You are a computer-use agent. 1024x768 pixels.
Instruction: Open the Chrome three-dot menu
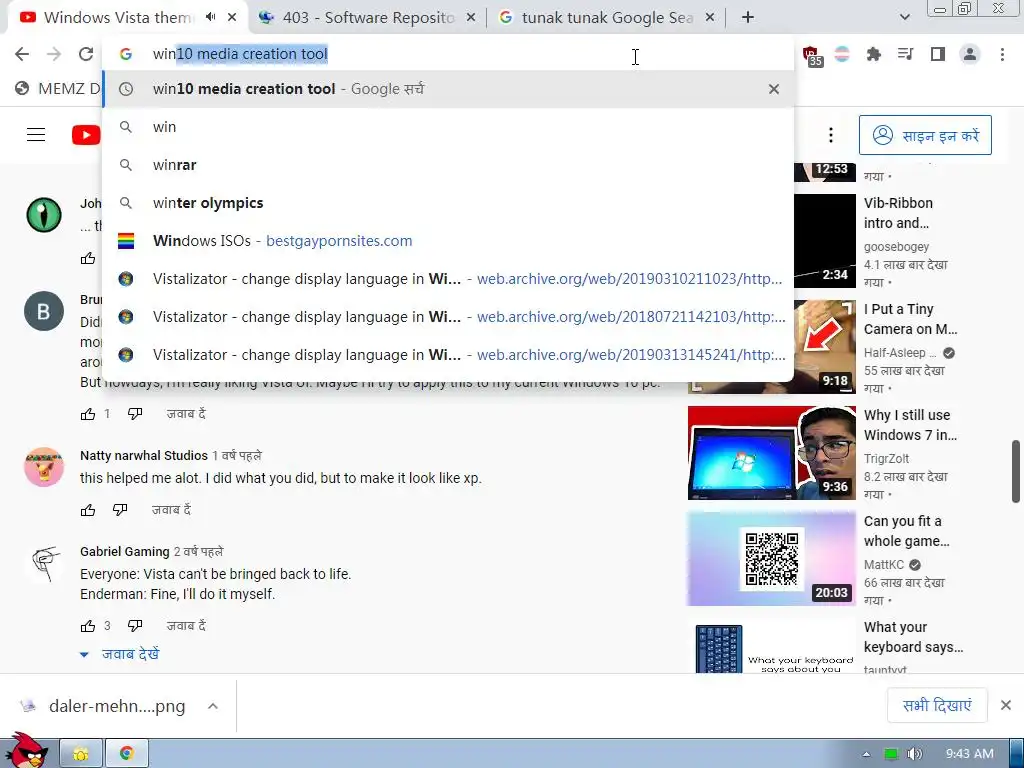1002,54
